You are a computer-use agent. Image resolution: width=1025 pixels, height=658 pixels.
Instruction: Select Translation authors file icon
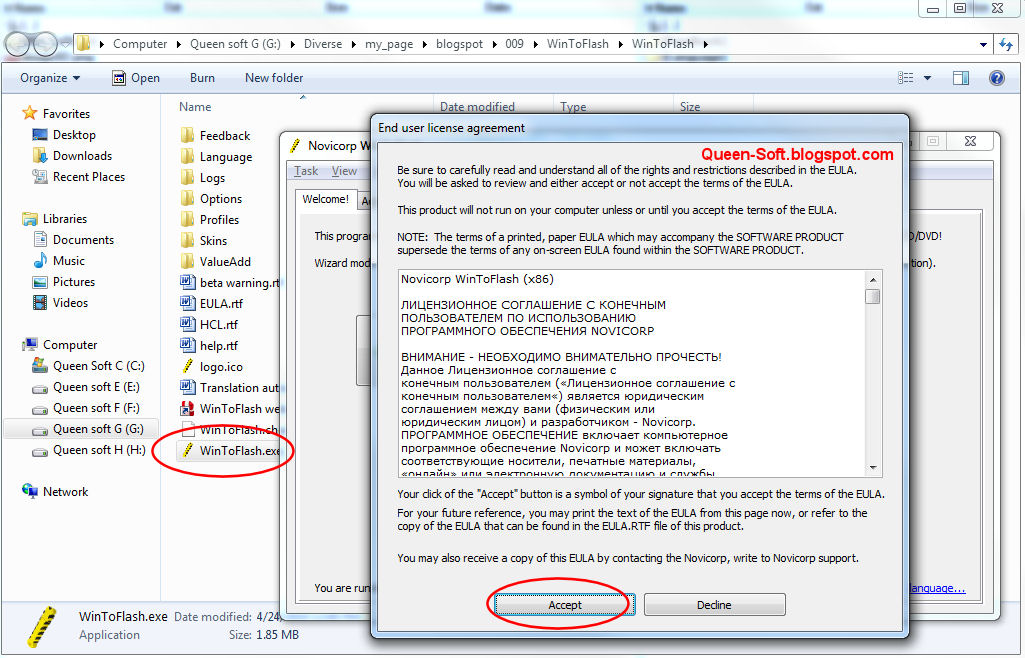pos(188,387)
